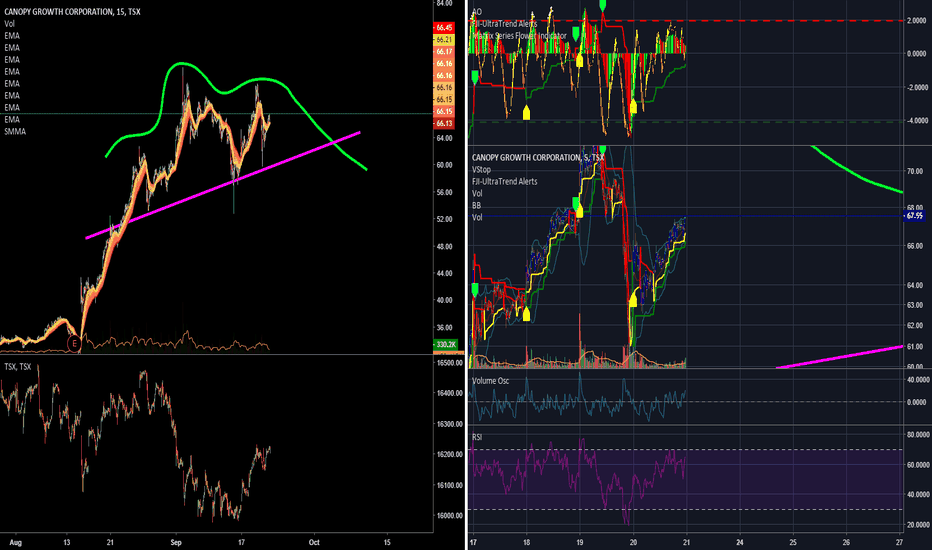
Task: Click the yellow 66.21 price label
Action: click(x=444, y=39)
